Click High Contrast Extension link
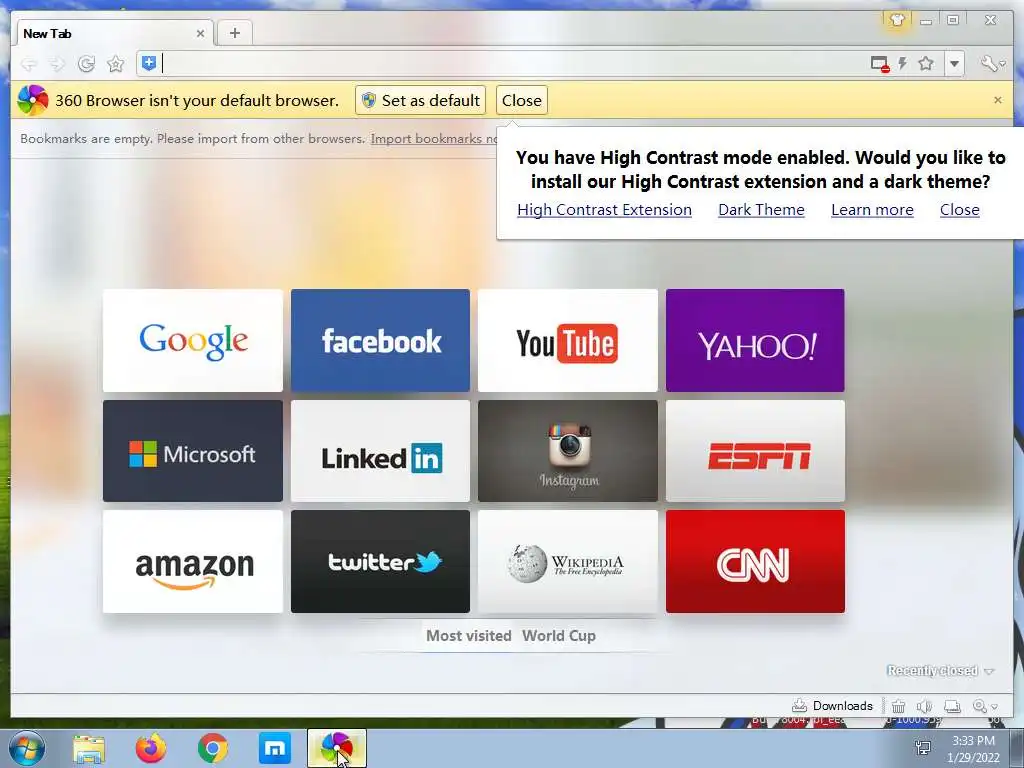The width and height of the screenshot is (1024, 768). 604,210
